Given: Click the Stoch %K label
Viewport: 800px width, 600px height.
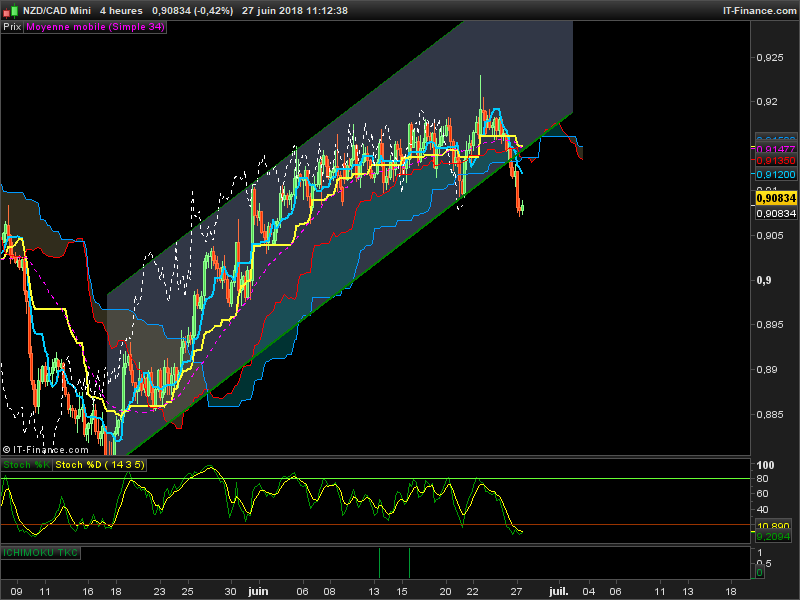Looking at the screenshot, I should (x=27, y=465).
